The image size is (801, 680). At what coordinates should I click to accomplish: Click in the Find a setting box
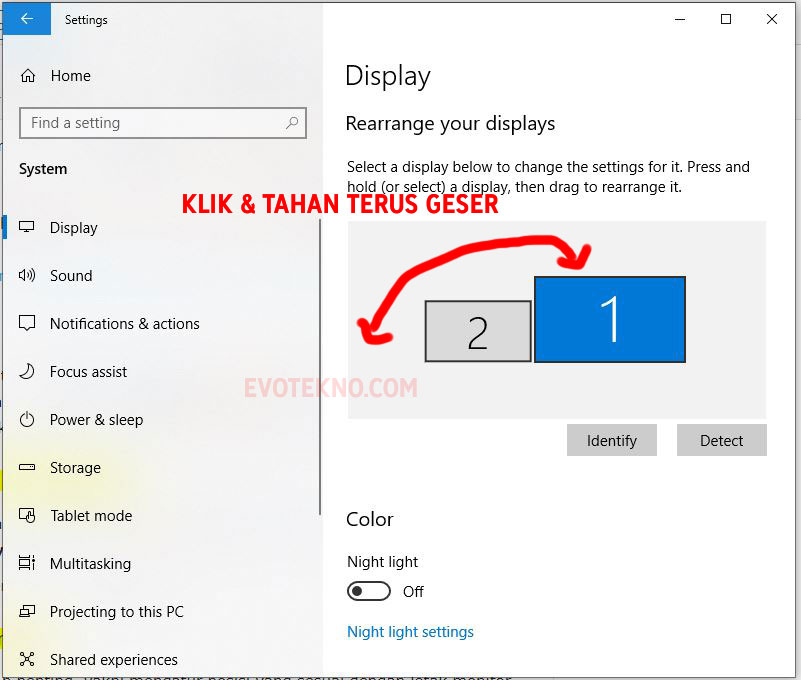(162, 123)
